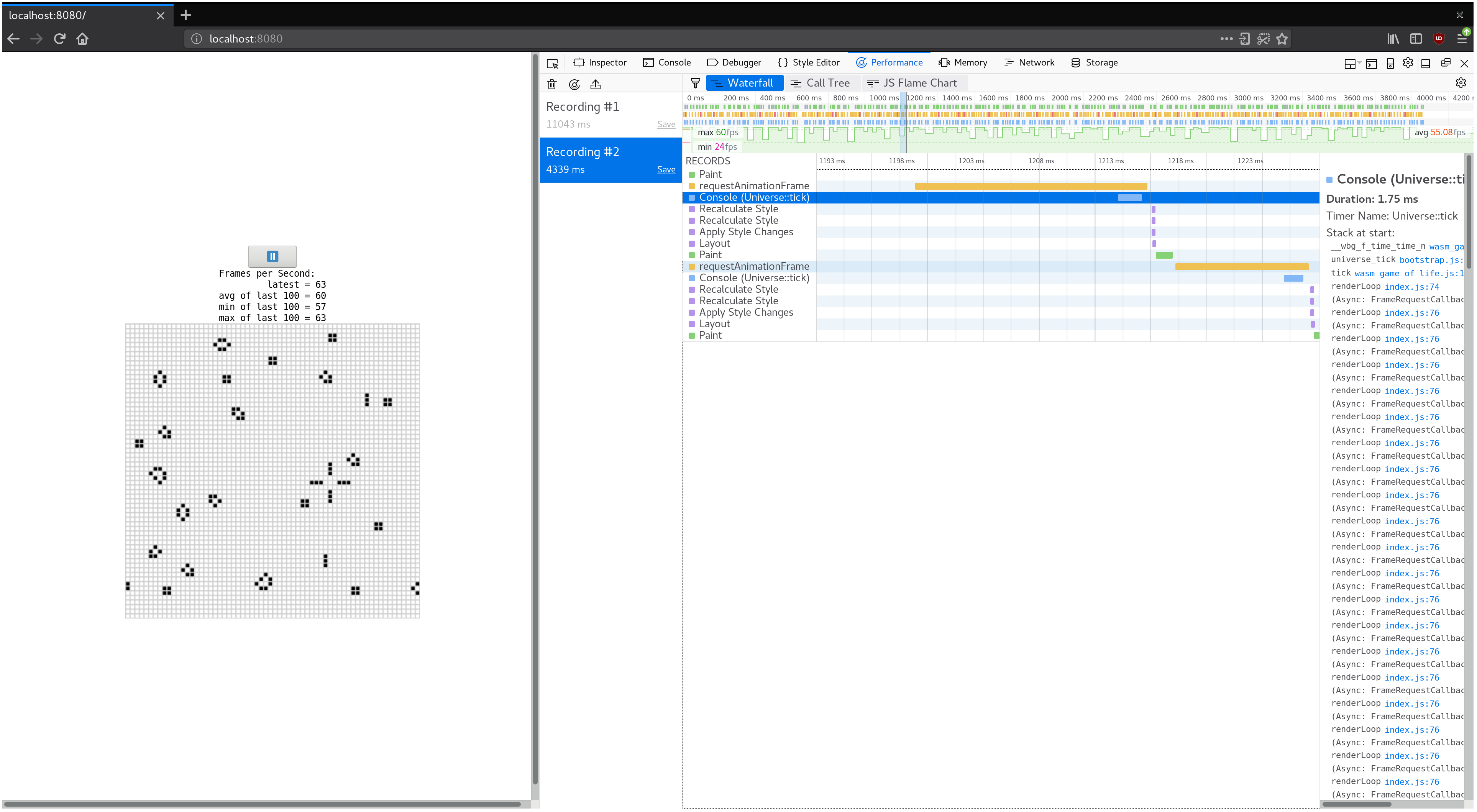Change devtools dock position via layout selector
This screenshot has width=1477, height=812.
pos(1351,63)
